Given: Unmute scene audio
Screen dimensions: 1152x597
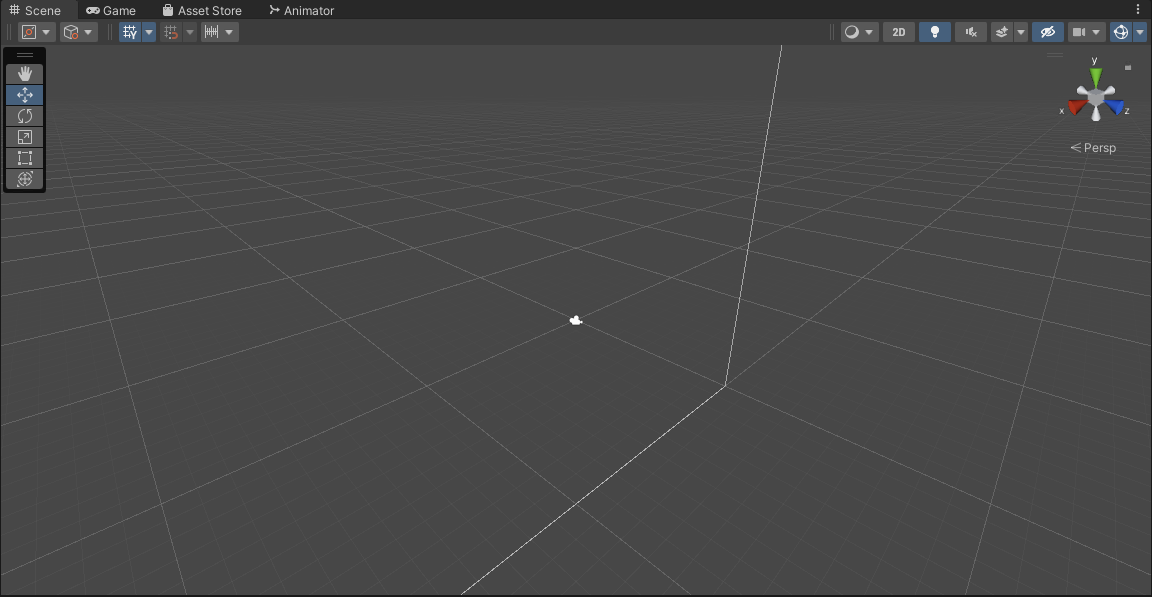Looking at the screenshot, I should tap(969, 31).
